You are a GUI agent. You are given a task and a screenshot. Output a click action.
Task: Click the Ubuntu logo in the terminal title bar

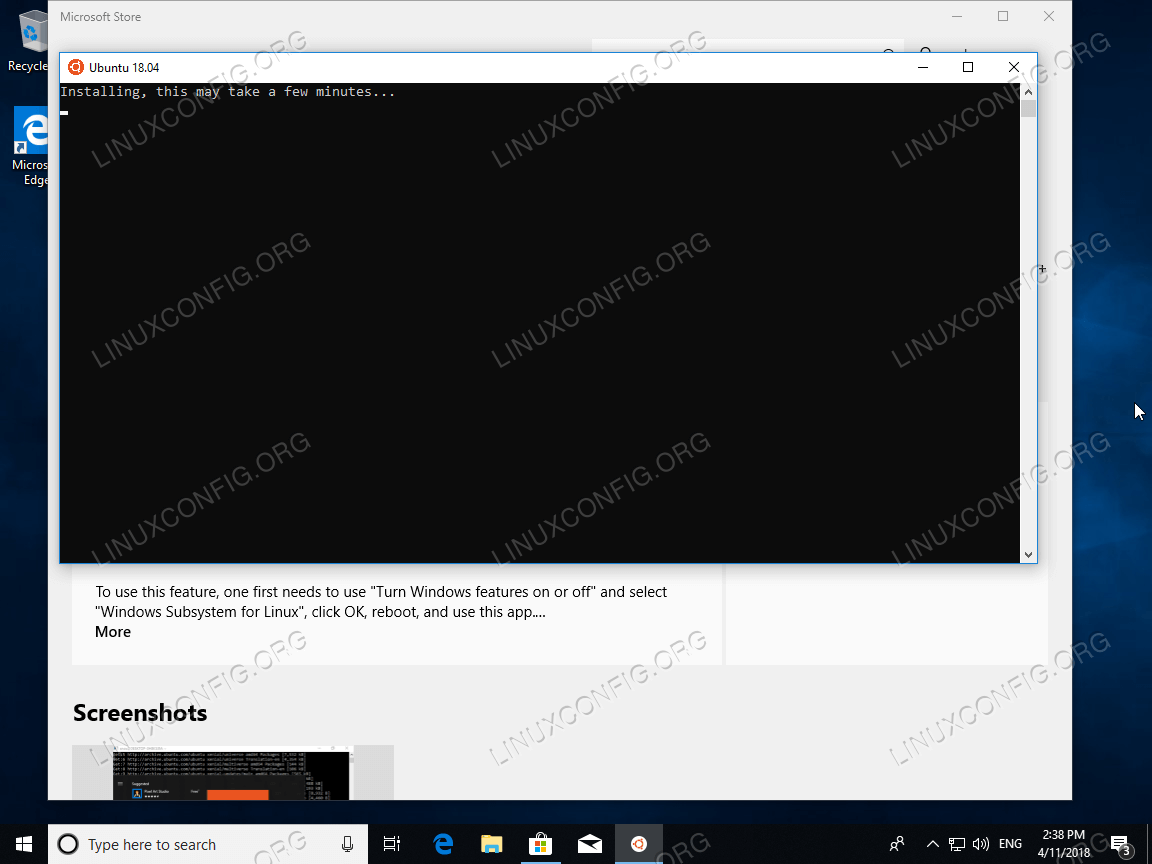(75, 68)
